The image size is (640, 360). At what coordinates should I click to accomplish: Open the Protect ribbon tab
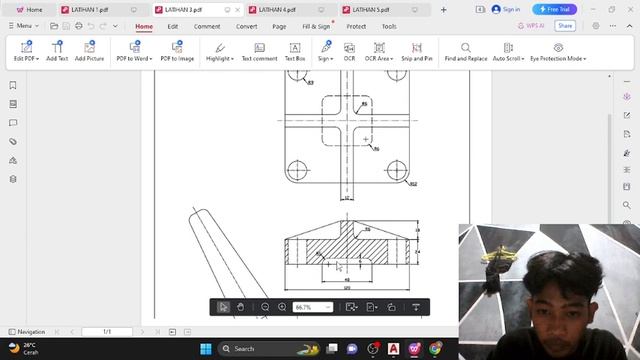[x=356, y=27]
